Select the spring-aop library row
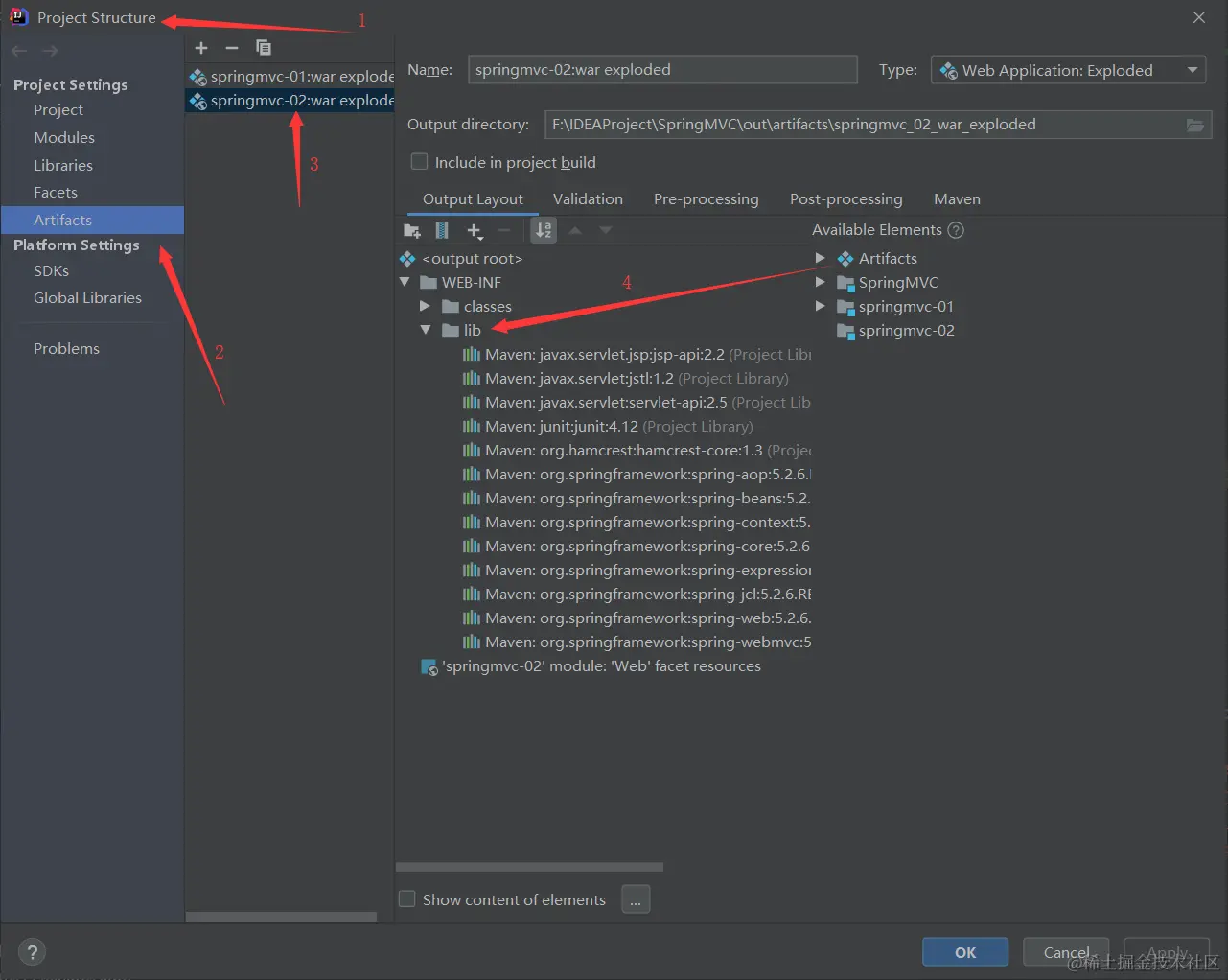The image size is (1228, 980). [637, 475]
